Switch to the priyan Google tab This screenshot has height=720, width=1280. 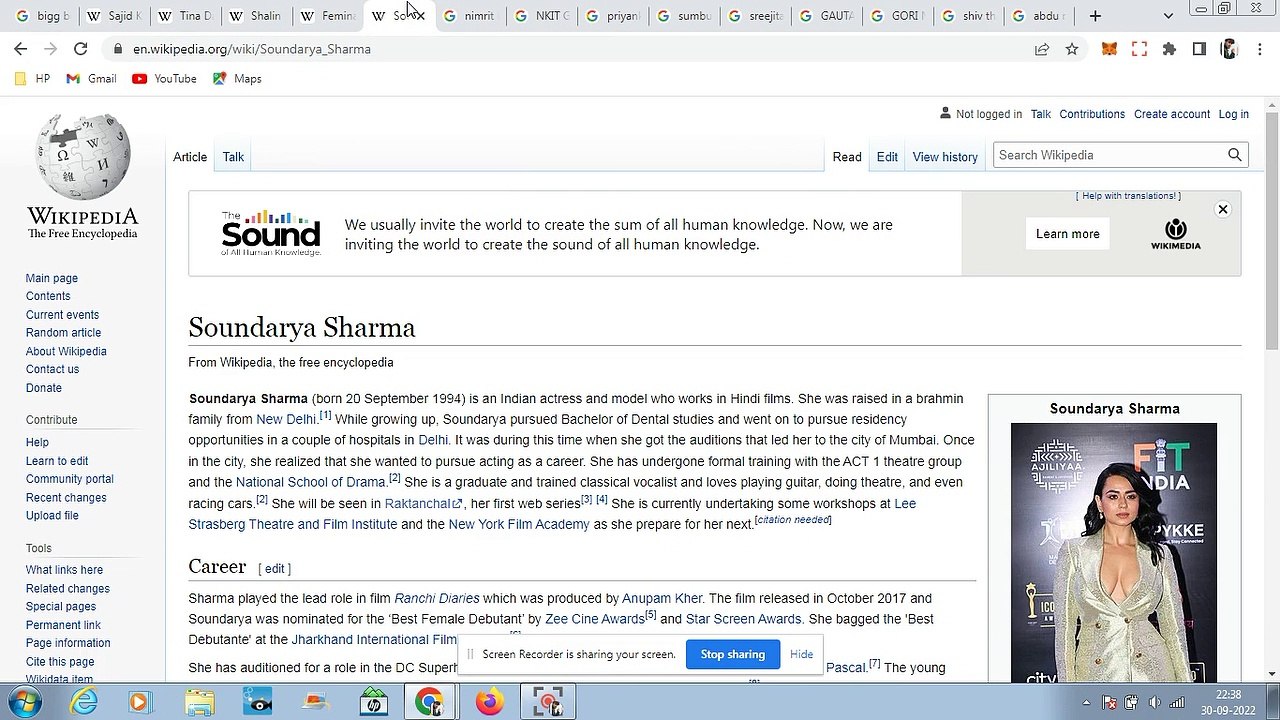coord(612,16)
